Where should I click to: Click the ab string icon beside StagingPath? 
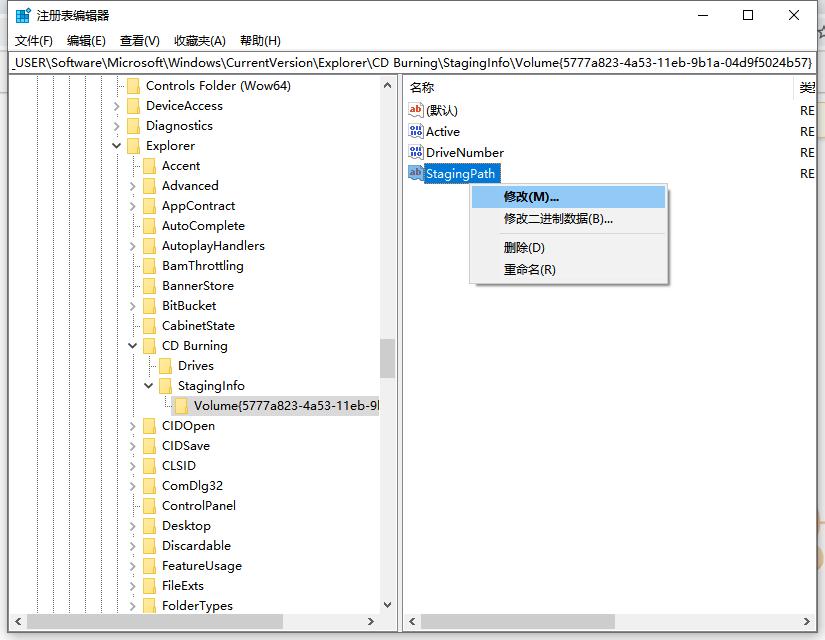pos(415,173)
